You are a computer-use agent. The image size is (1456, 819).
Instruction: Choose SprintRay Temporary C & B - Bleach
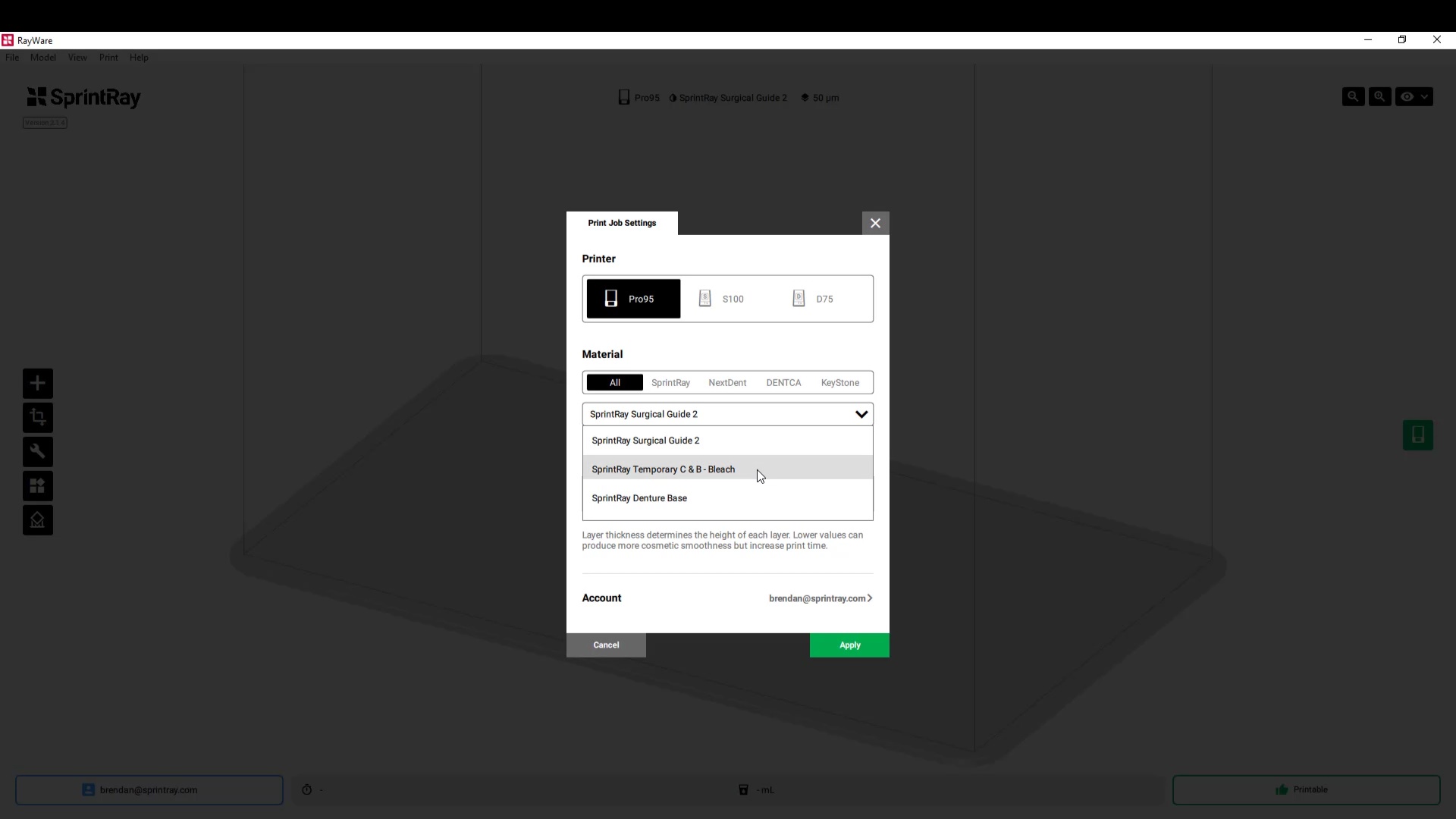[727, 469]
